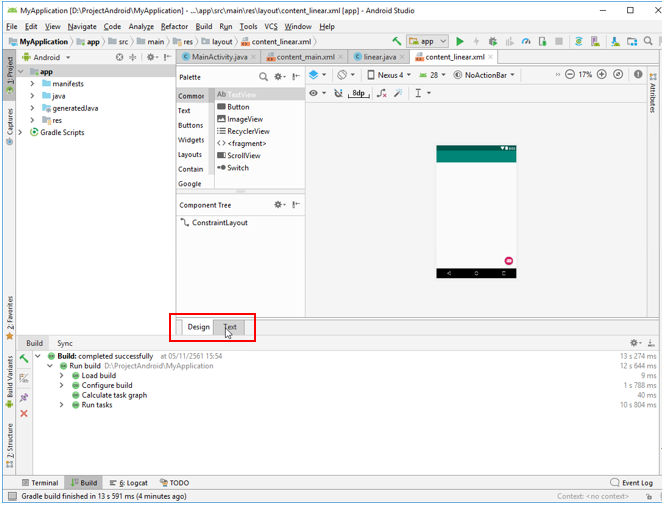This screenshot has width=665, height=505.
Task: Click the green hammer in the Build panel
Action: coord(24,359)
